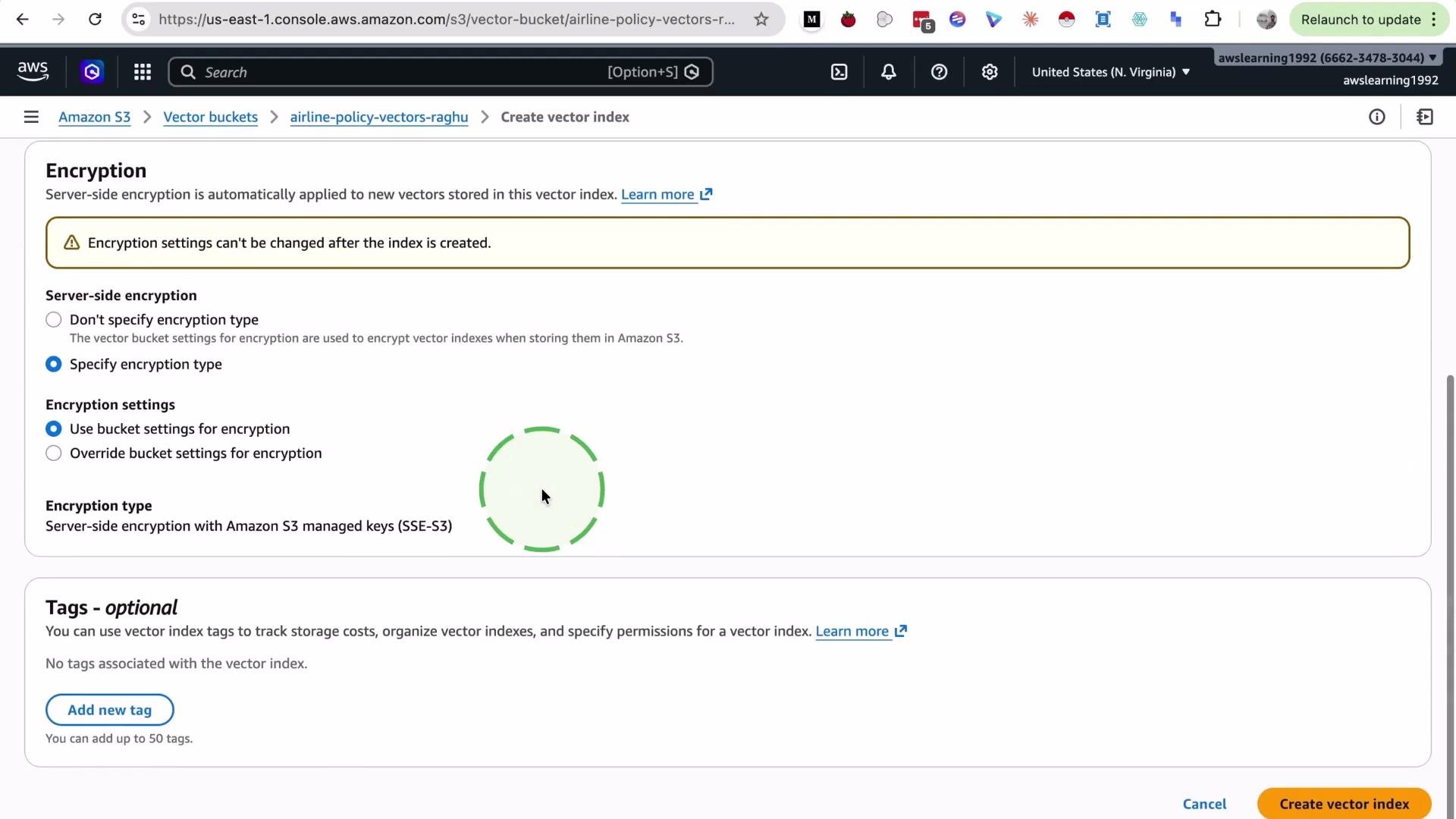Image resolution: width=1456 pixels, height=819 pixels.
Task: Choose Use bucket settings for encryption
Action: (x=54, y=429)
